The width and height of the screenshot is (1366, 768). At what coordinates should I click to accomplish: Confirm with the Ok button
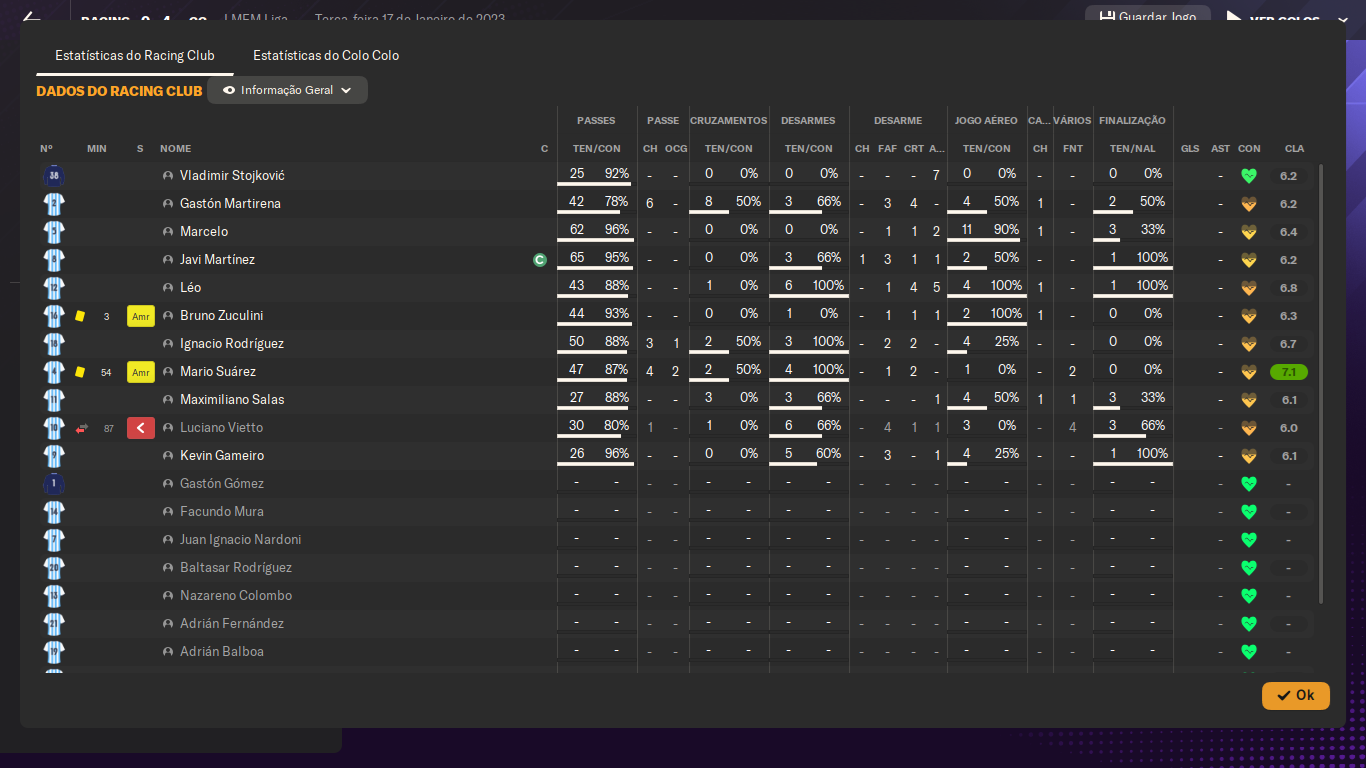point(1296,695)
